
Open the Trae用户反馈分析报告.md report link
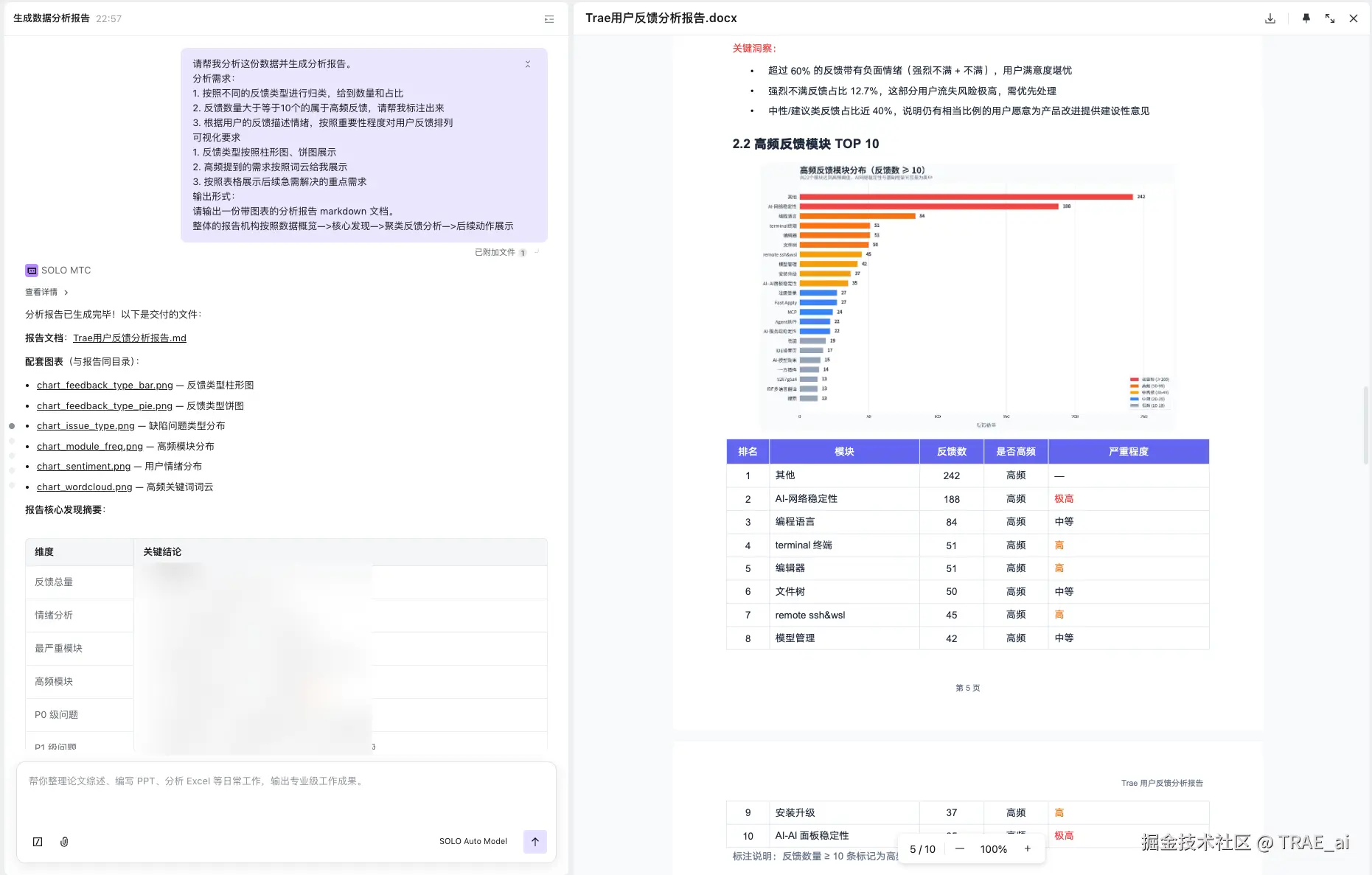click(x=130, y=338)
